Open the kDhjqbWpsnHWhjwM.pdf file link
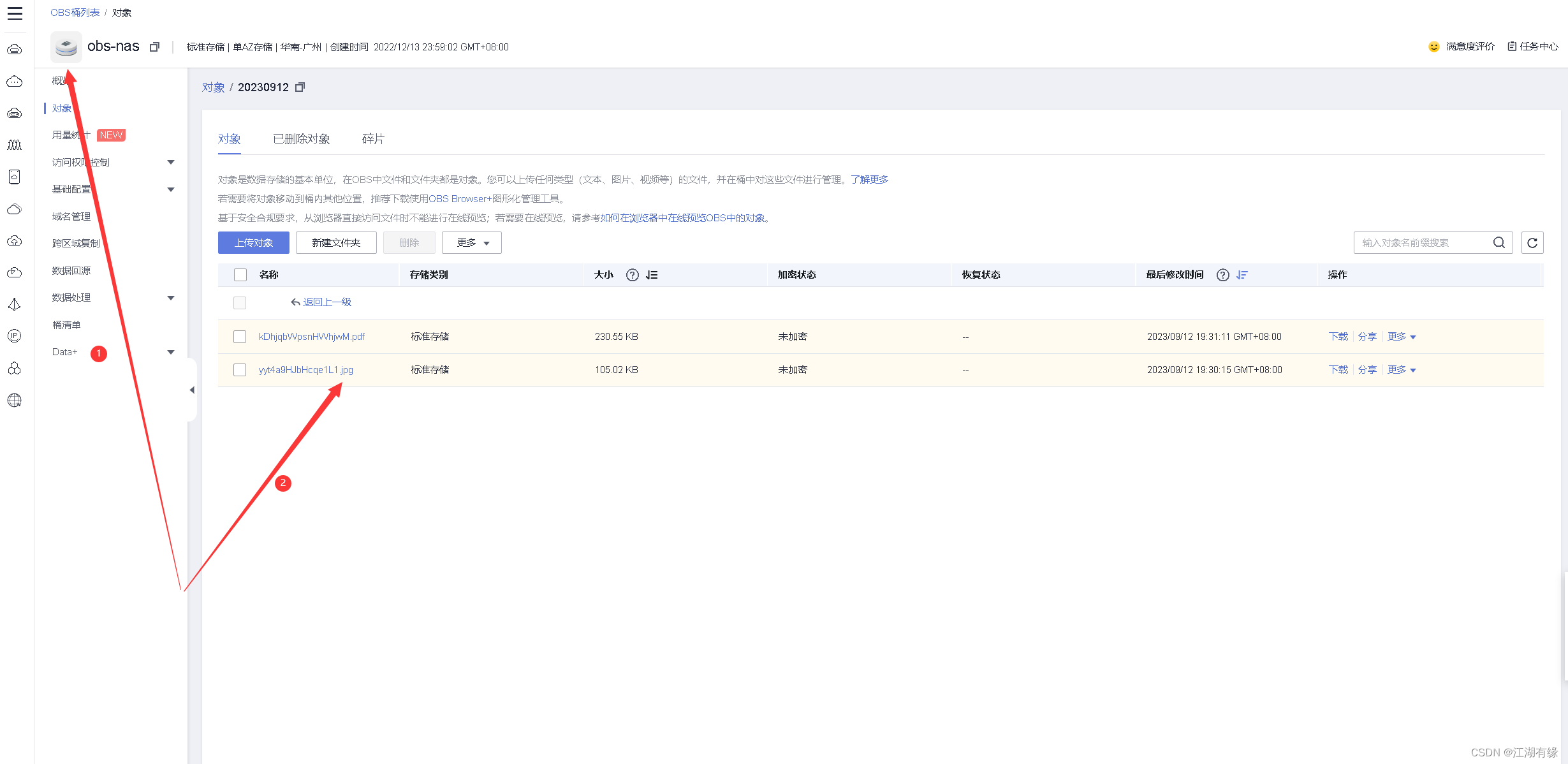 click(312, 337)
